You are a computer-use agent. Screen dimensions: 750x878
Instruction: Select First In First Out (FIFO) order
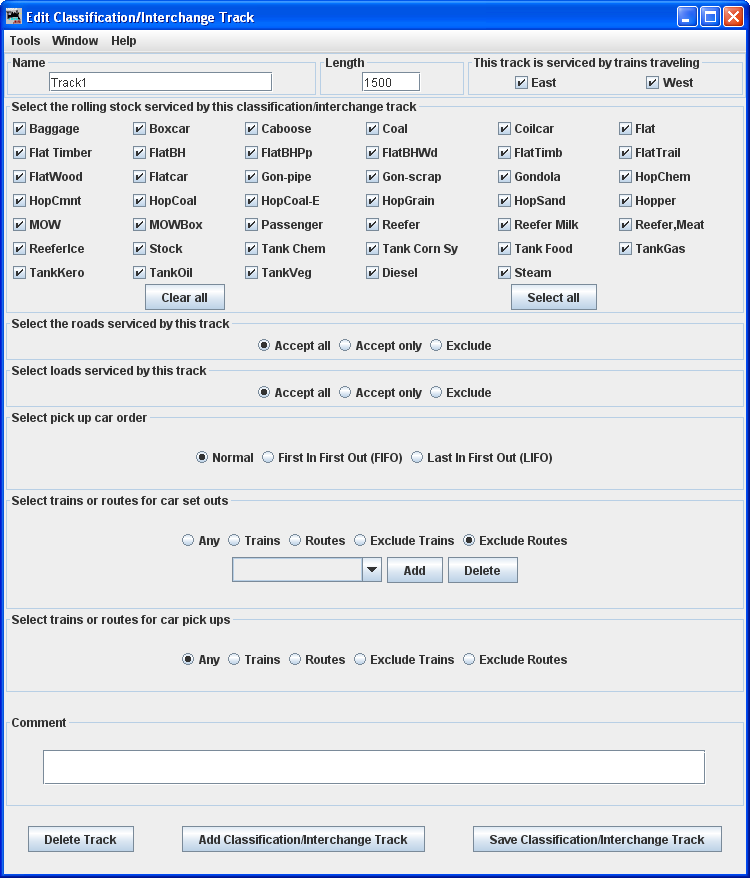tap(268, 458)
